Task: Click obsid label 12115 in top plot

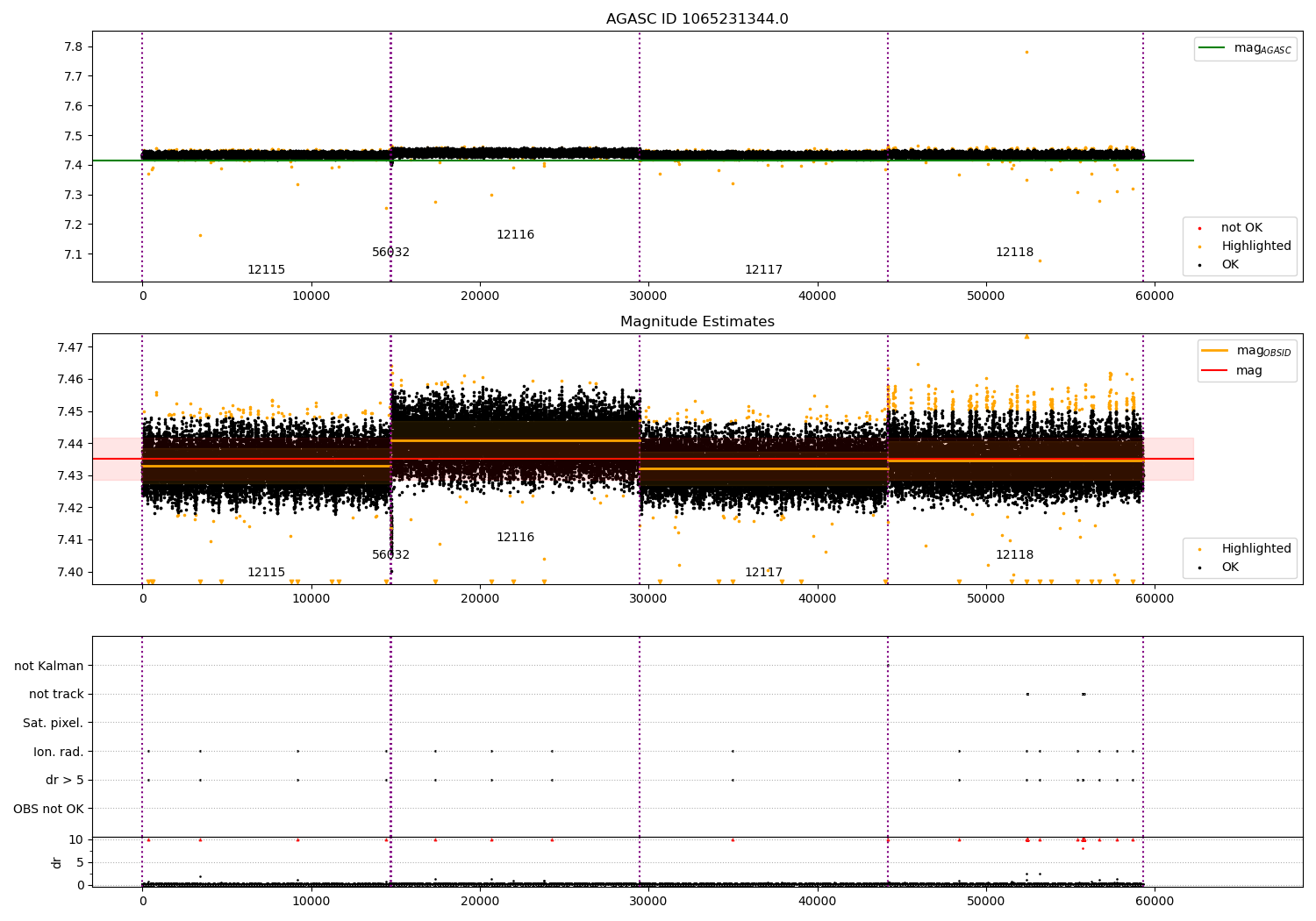Action: [266, 269]
